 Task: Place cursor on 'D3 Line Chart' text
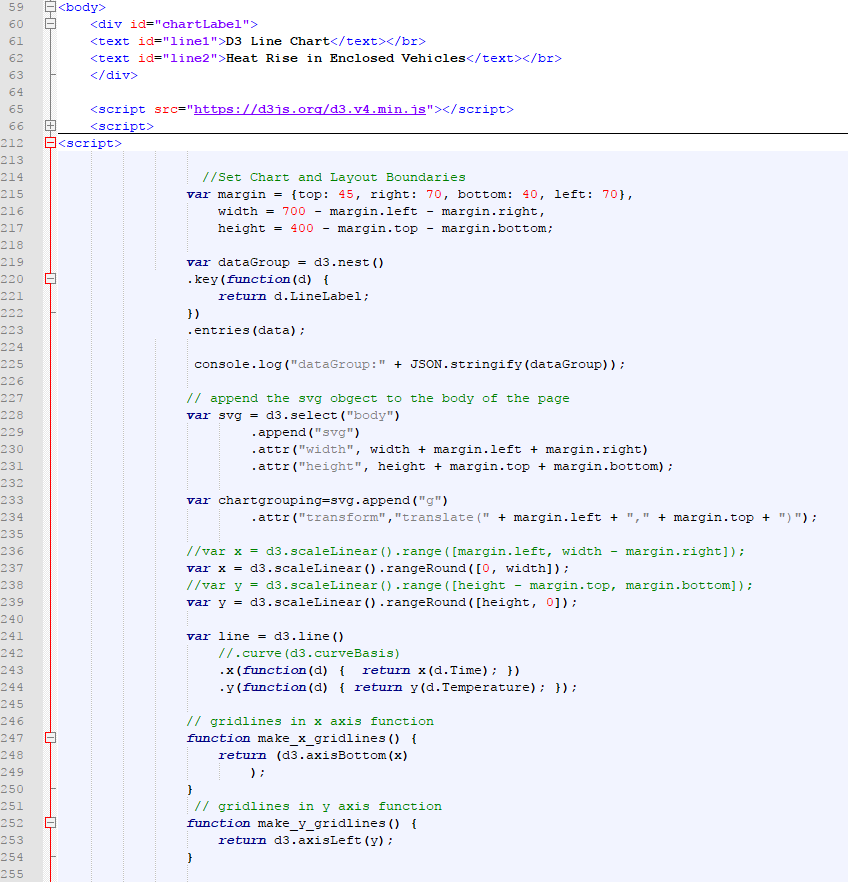278,41
